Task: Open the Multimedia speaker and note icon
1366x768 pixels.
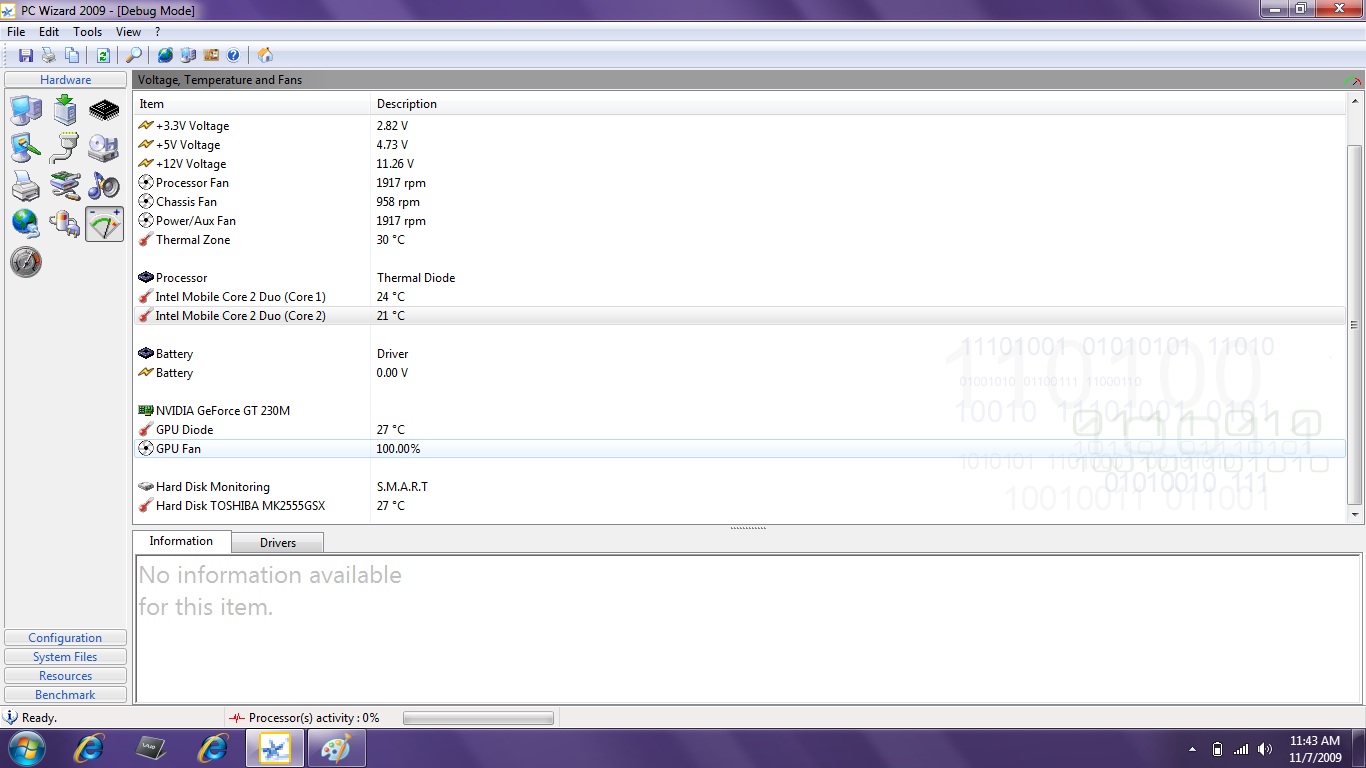Action: pos(104,186)
